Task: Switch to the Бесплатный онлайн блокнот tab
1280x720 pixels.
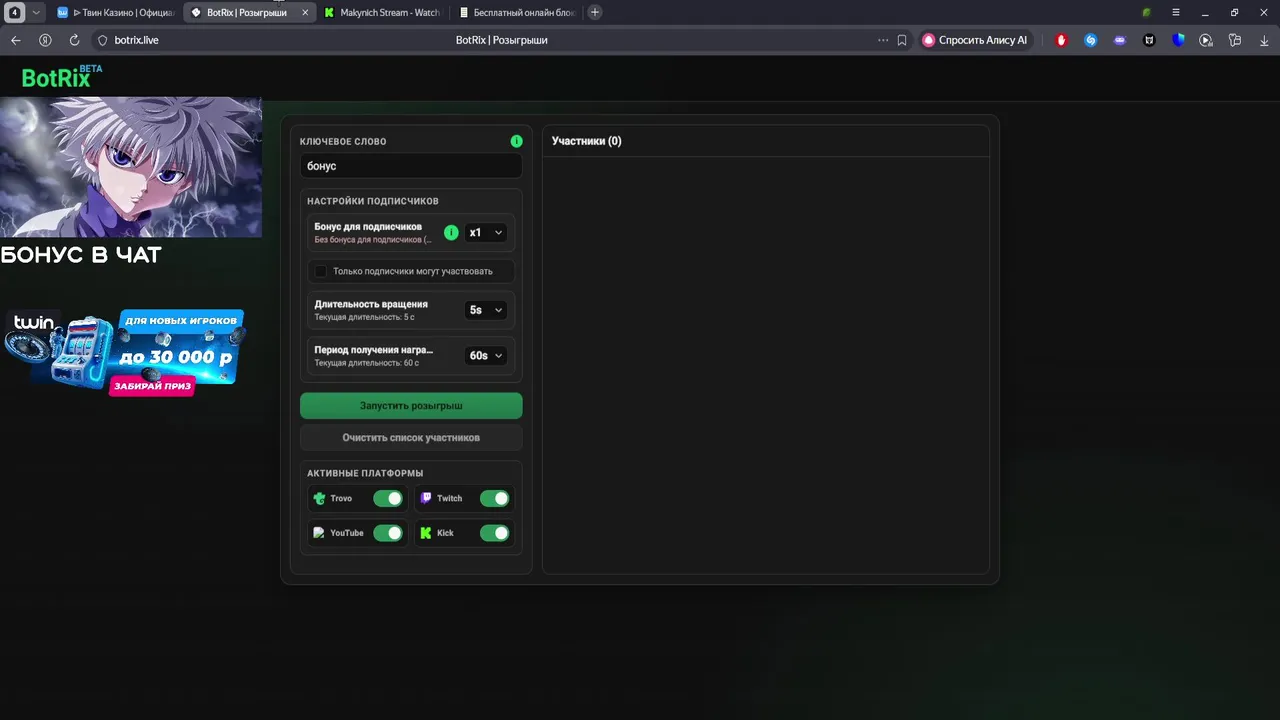Action: point(517,12)
